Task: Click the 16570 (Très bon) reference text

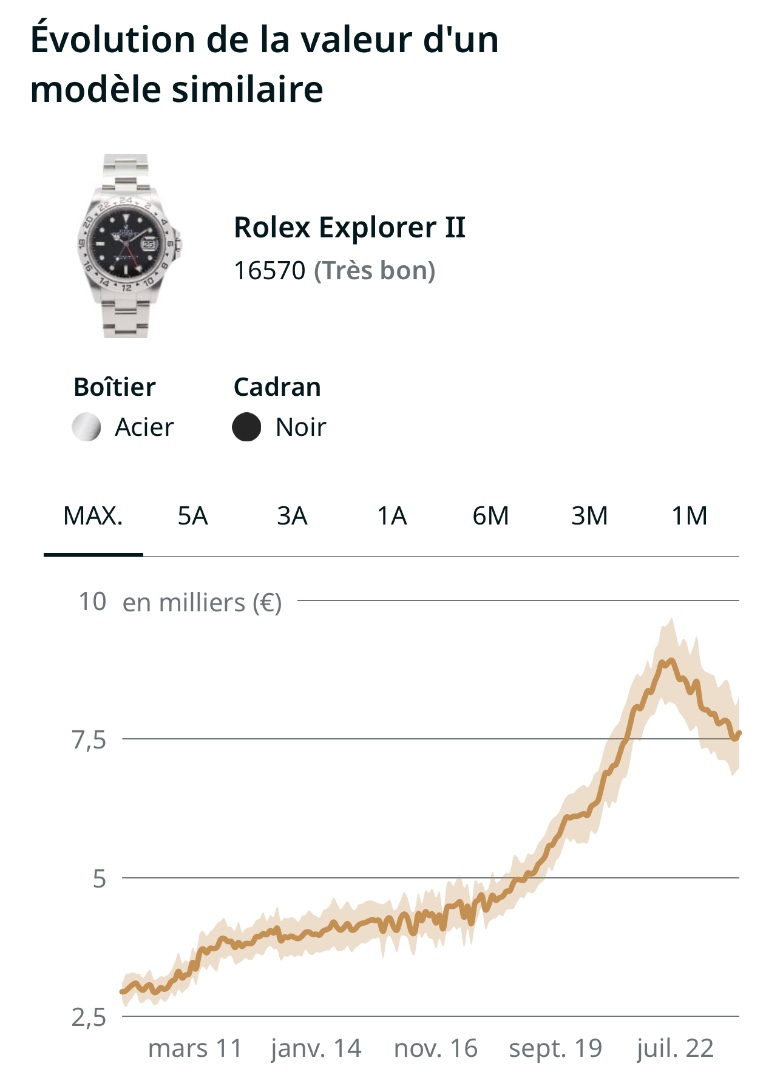Action: (334, 271)
